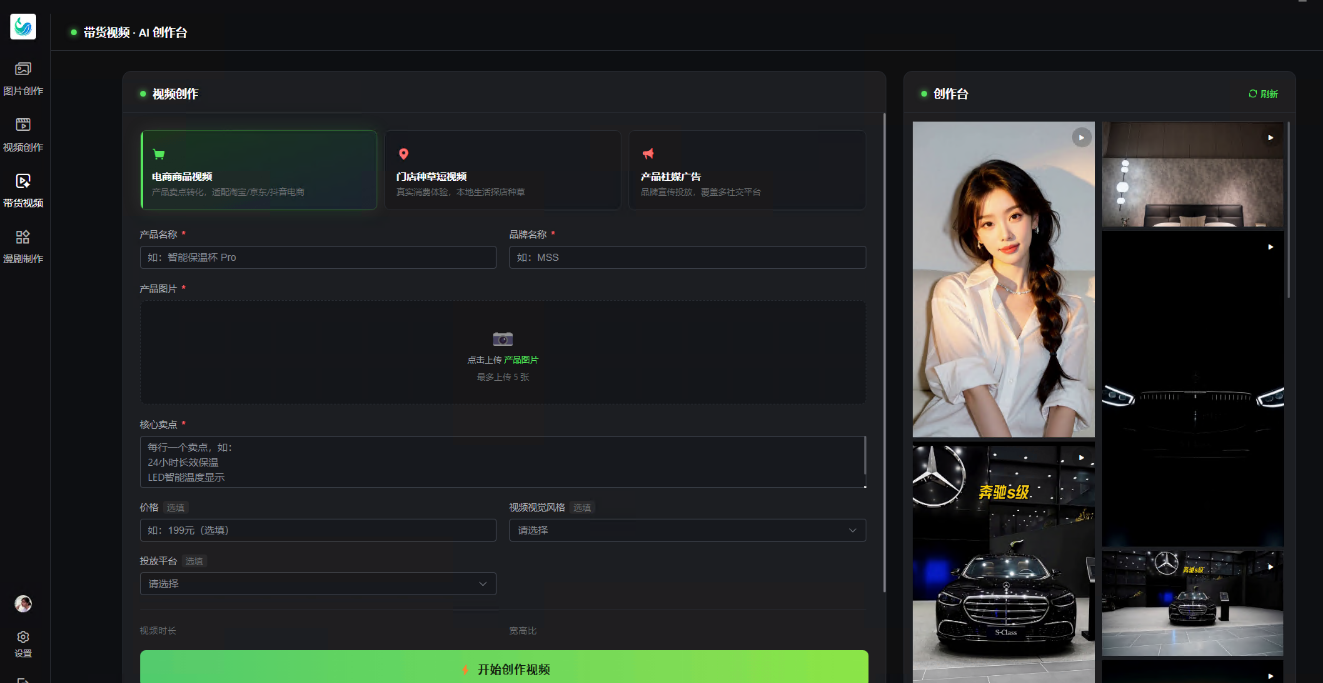Open the 奔驰S级 car video thumbnail
Image resolution: width=1323 pixels, height=683 pixels.
pos(1004,562)
